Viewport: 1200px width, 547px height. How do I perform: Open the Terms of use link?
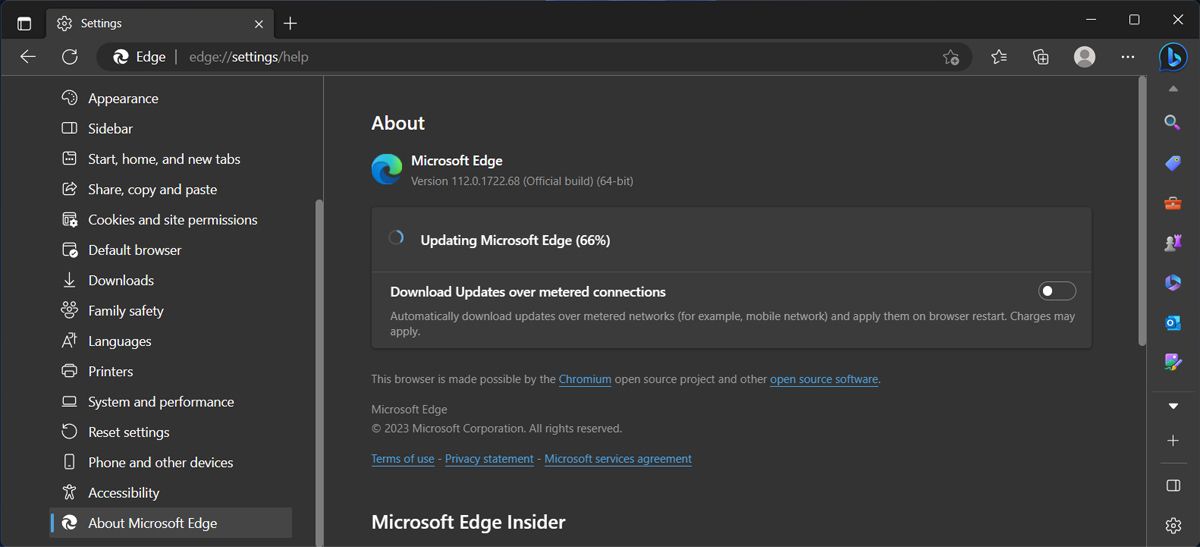pos(403,459)
